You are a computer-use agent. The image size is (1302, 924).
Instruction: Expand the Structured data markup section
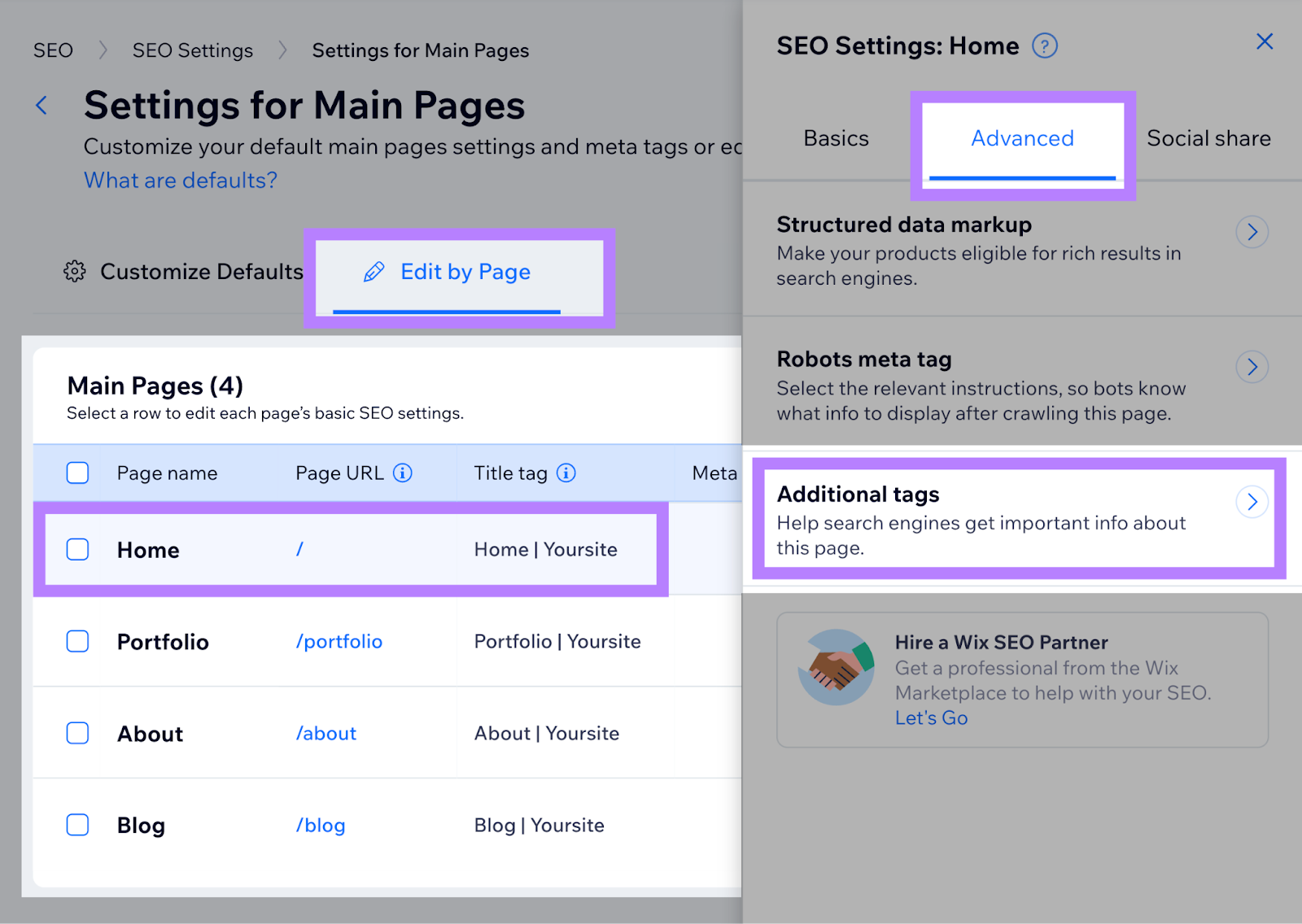(1252, 233)
